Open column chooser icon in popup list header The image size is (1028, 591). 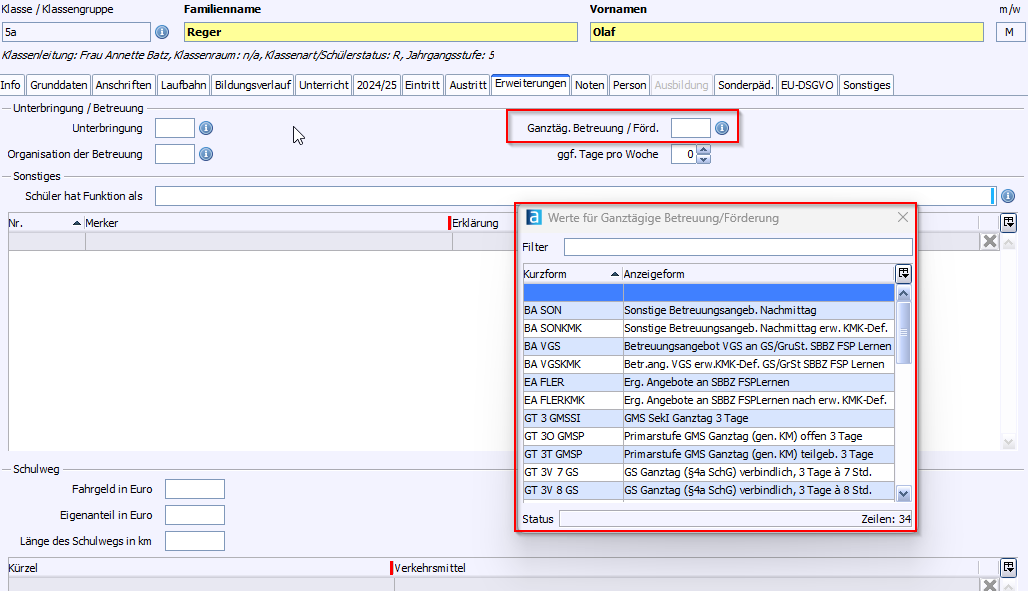[x=904, y=273]
